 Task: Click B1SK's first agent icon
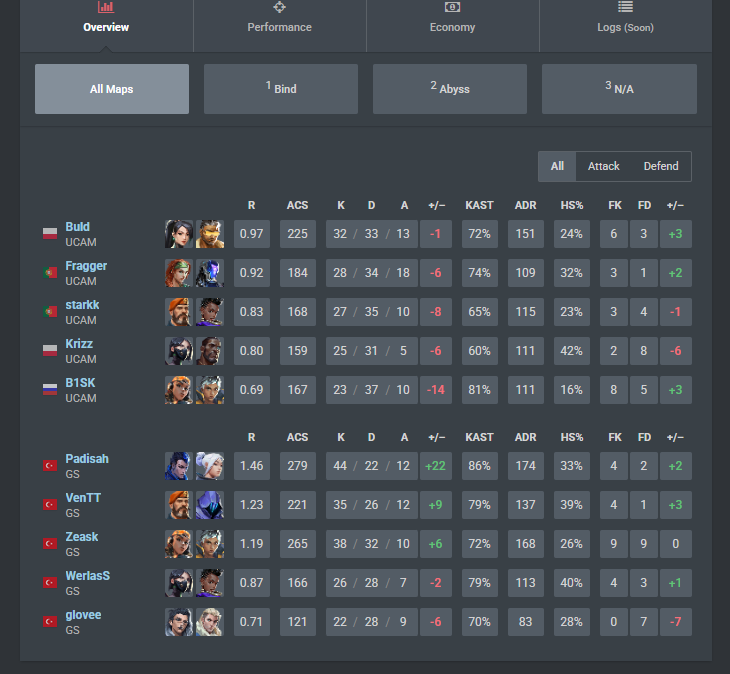pos(179,390)
